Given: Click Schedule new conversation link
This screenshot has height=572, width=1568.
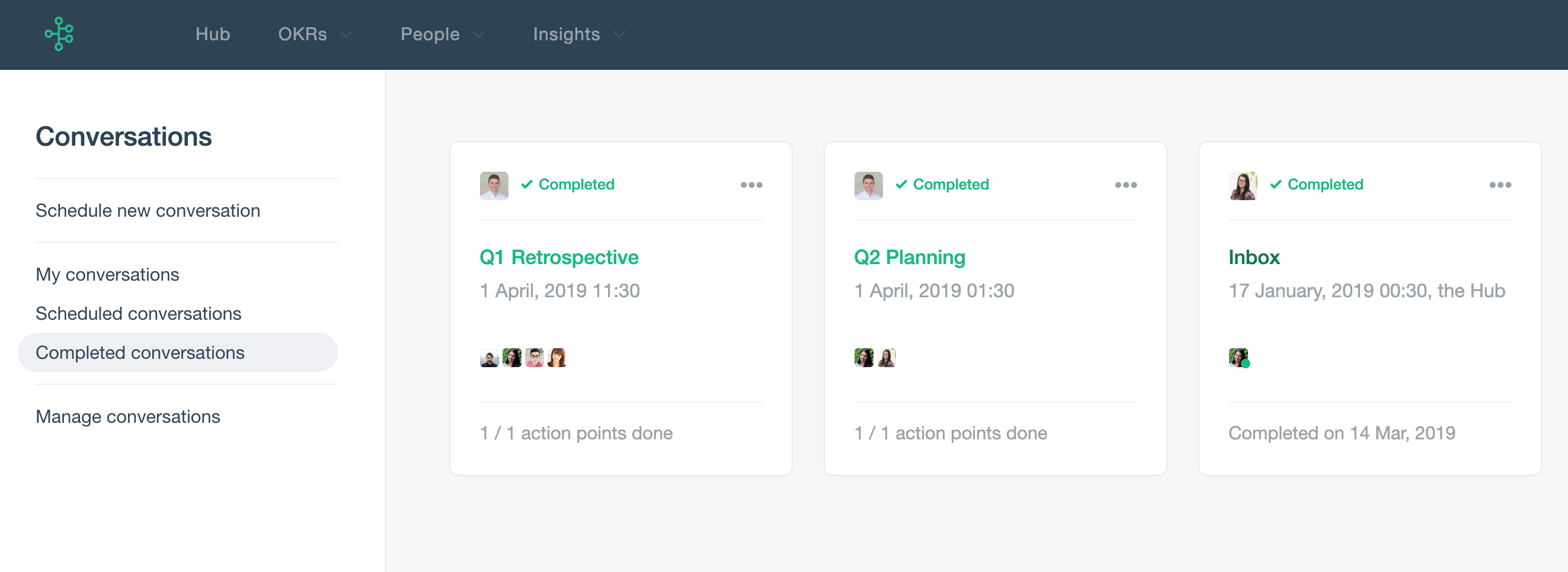Looking at the screenshot, I should (148, 211).
